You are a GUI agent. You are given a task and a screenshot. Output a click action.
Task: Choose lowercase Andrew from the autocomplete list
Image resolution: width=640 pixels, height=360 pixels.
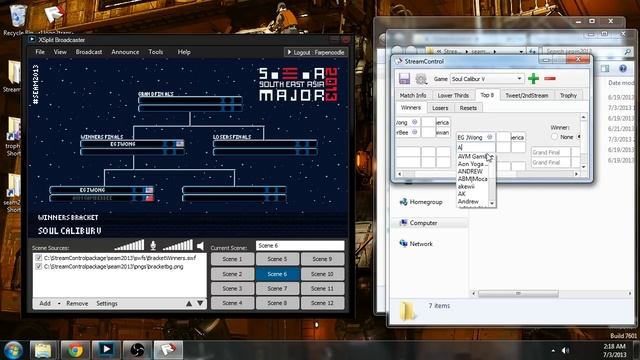[473, 201]
